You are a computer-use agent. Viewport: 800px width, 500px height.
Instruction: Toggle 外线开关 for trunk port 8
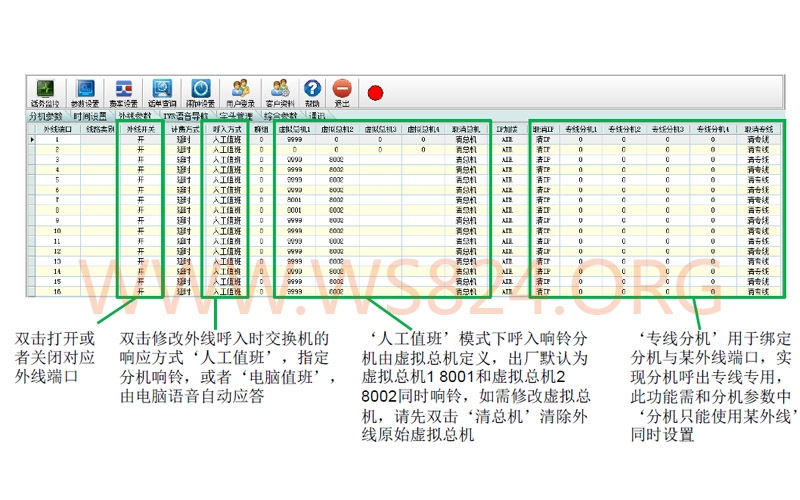click(x=141, y=210)
